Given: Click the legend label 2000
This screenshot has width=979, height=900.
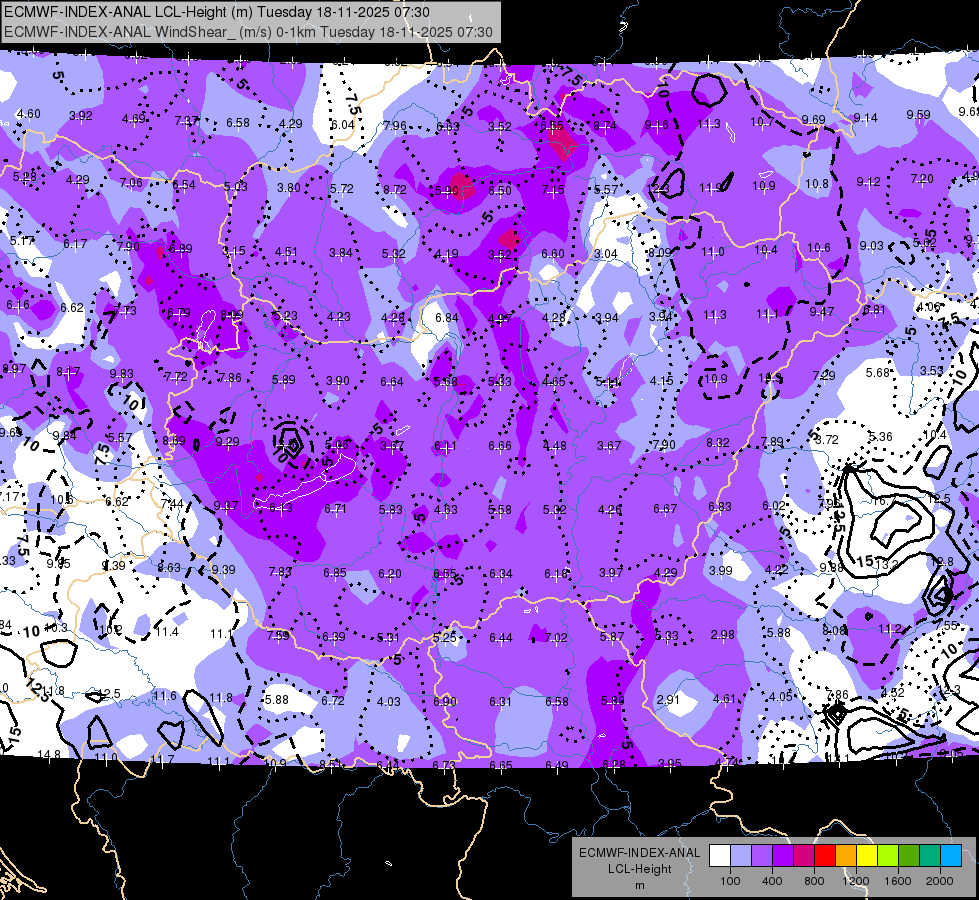Looking at the screenshot, I should [940, 881].
